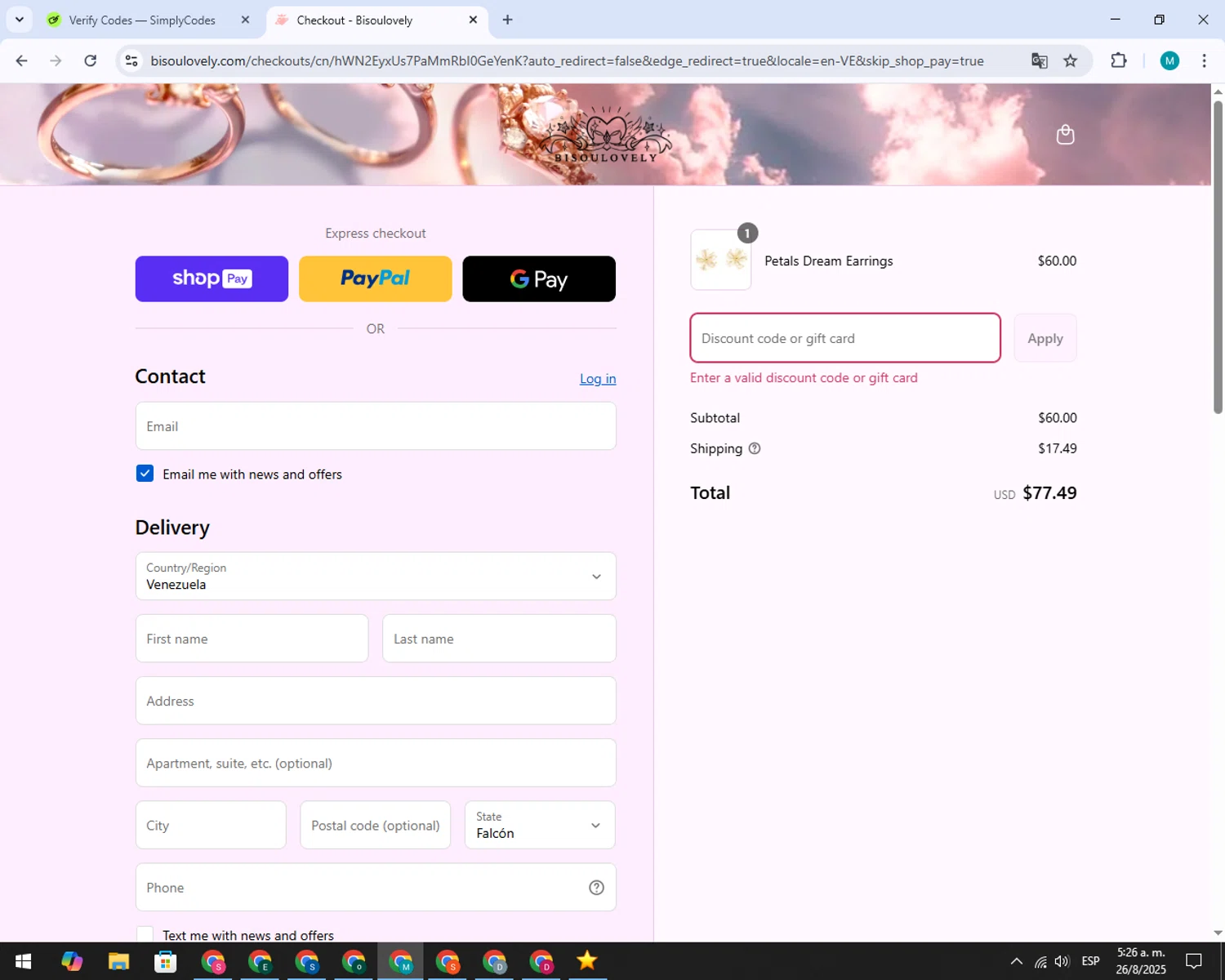Focus the Discount code or gift card field
The width and height of the screenshot is (1225, 980).
tap(845, 338)
